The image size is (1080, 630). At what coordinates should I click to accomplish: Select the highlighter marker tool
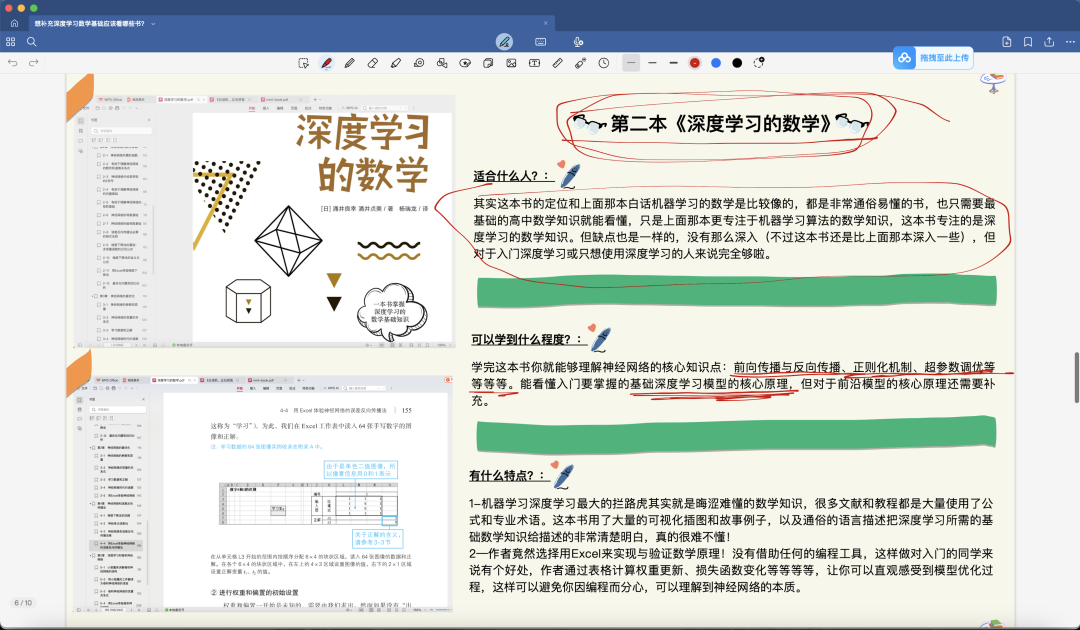point(395,63)
